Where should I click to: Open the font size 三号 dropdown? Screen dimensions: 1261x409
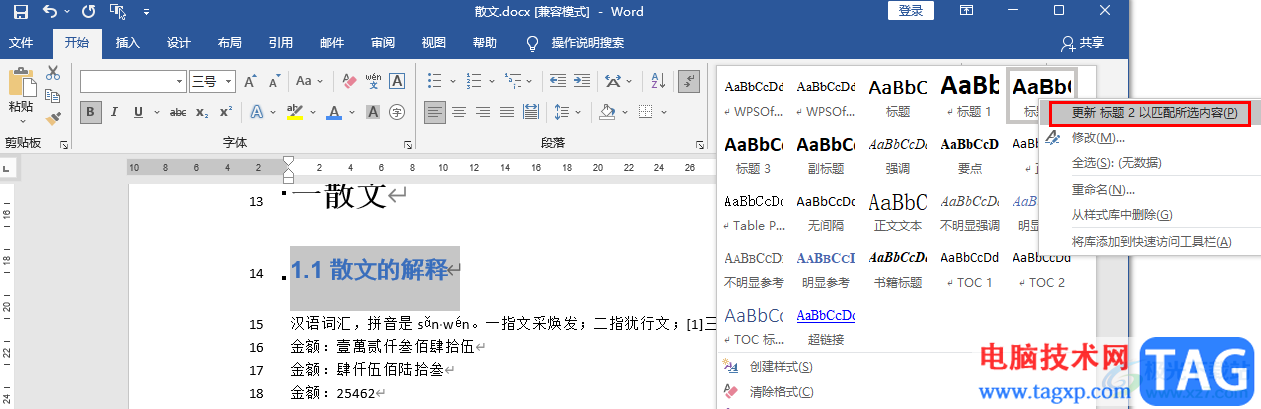pyautogui.click(x=229, y=82)
